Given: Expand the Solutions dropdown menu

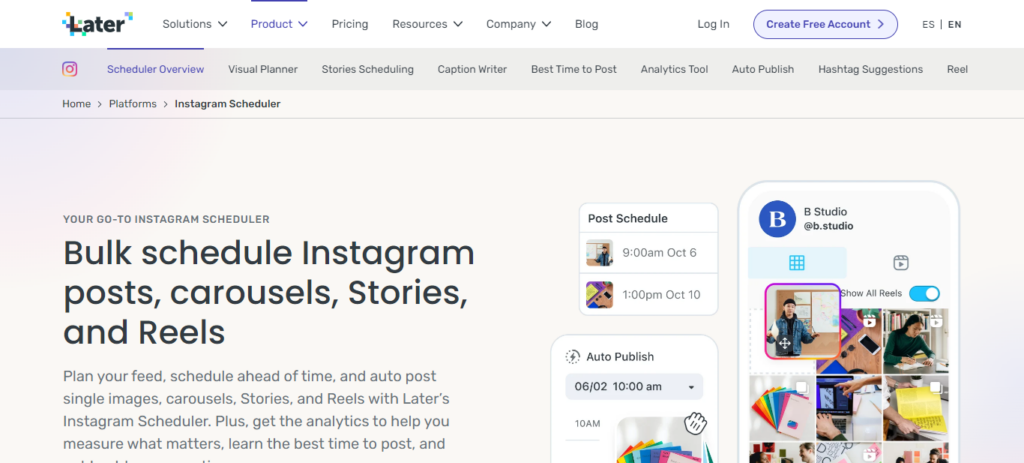Looking at the screenshot, I should 195,24.
